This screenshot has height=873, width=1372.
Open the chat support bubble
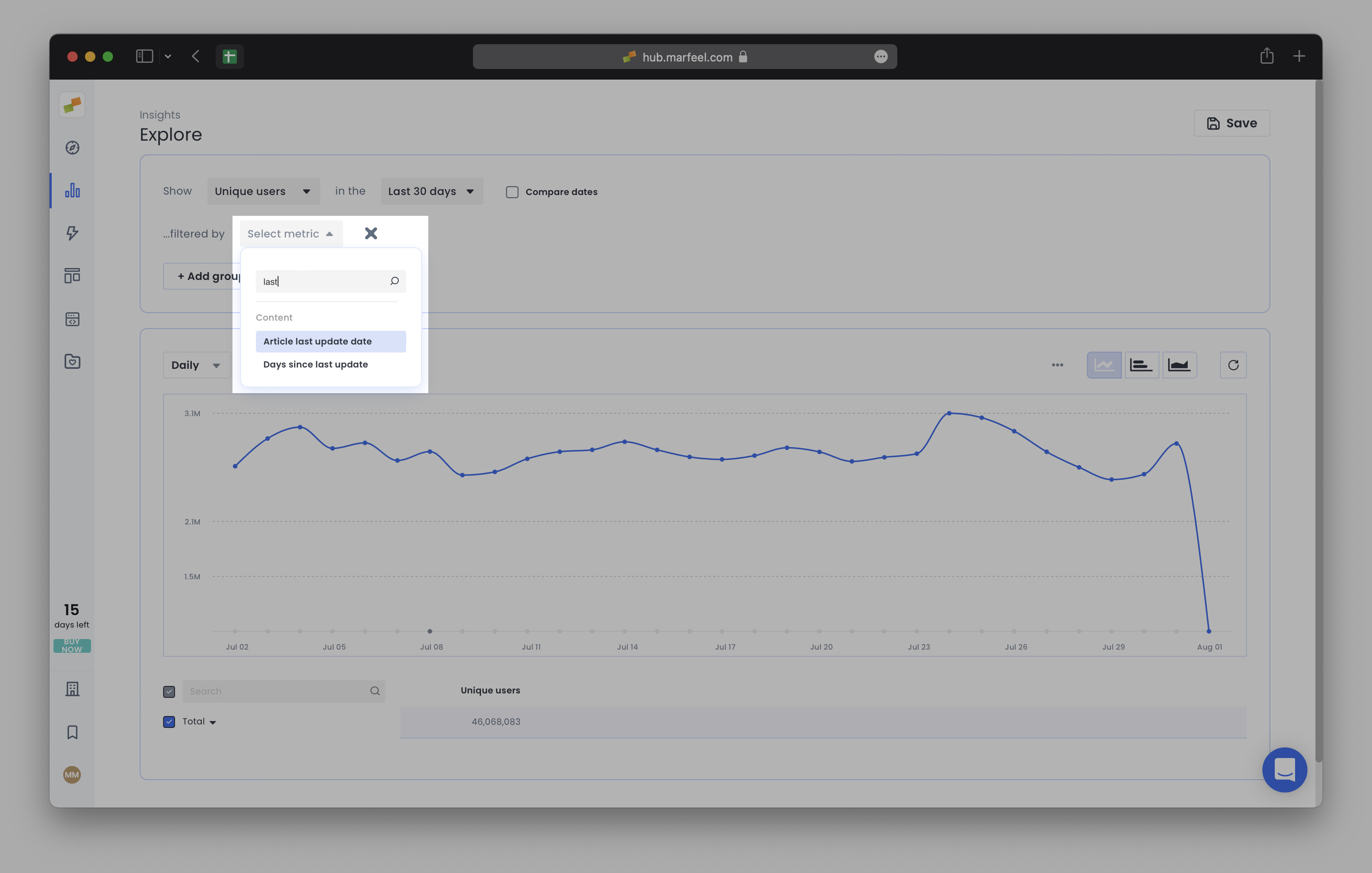(1284, 769)
